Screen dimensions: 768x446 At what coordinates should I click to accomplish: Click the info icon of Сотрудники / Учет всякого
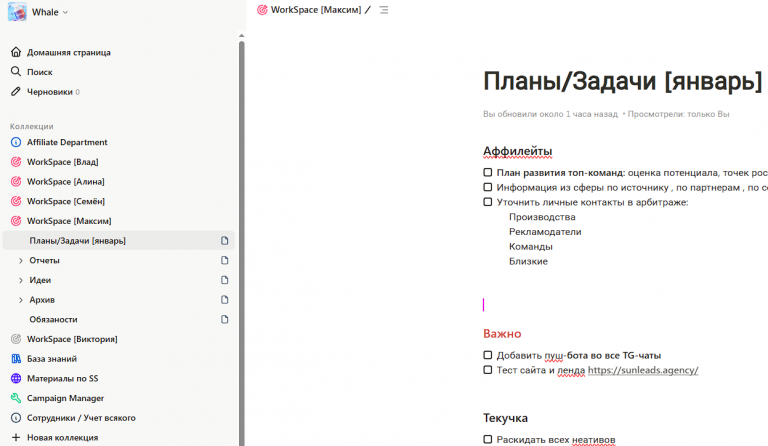pos(16,418)
